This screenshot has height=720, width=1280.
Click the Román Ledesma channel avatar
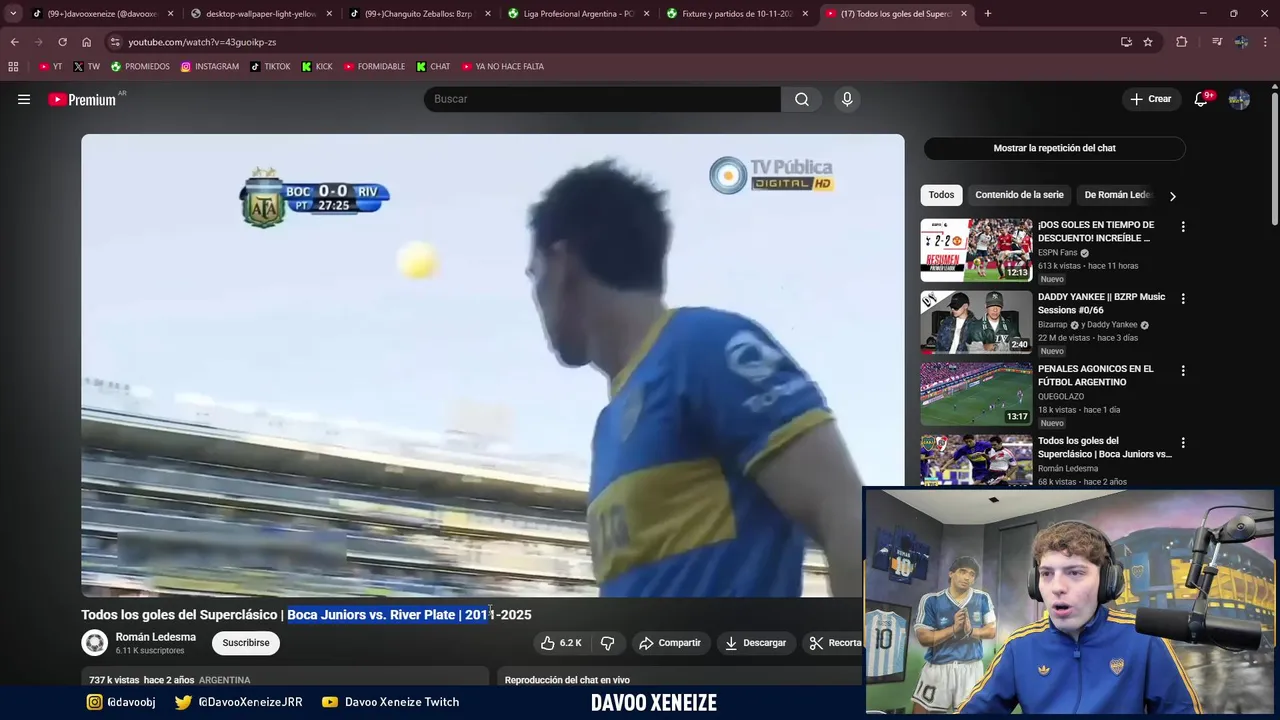pos(95,643)
